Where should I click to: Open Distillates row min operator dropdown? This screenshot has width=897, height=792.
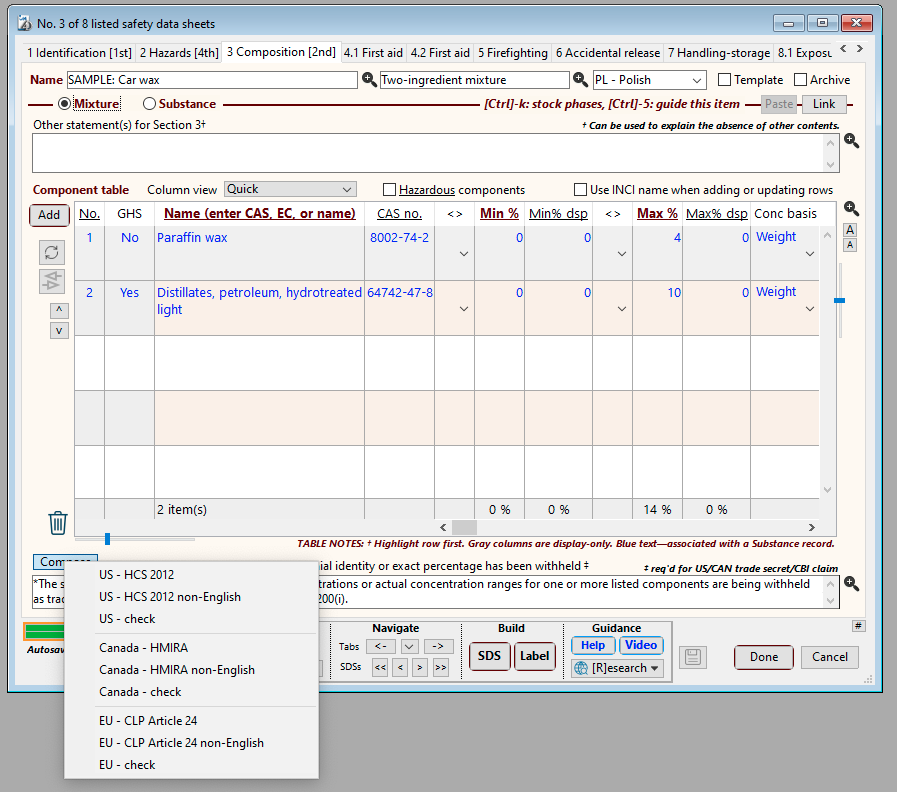(x=464, y=308)
